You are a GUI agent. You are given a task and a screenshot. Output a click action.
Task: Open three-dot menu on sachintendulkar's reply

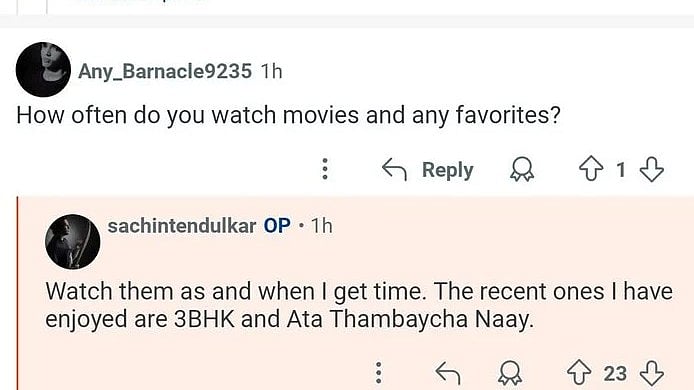click(x=378, y=373)
